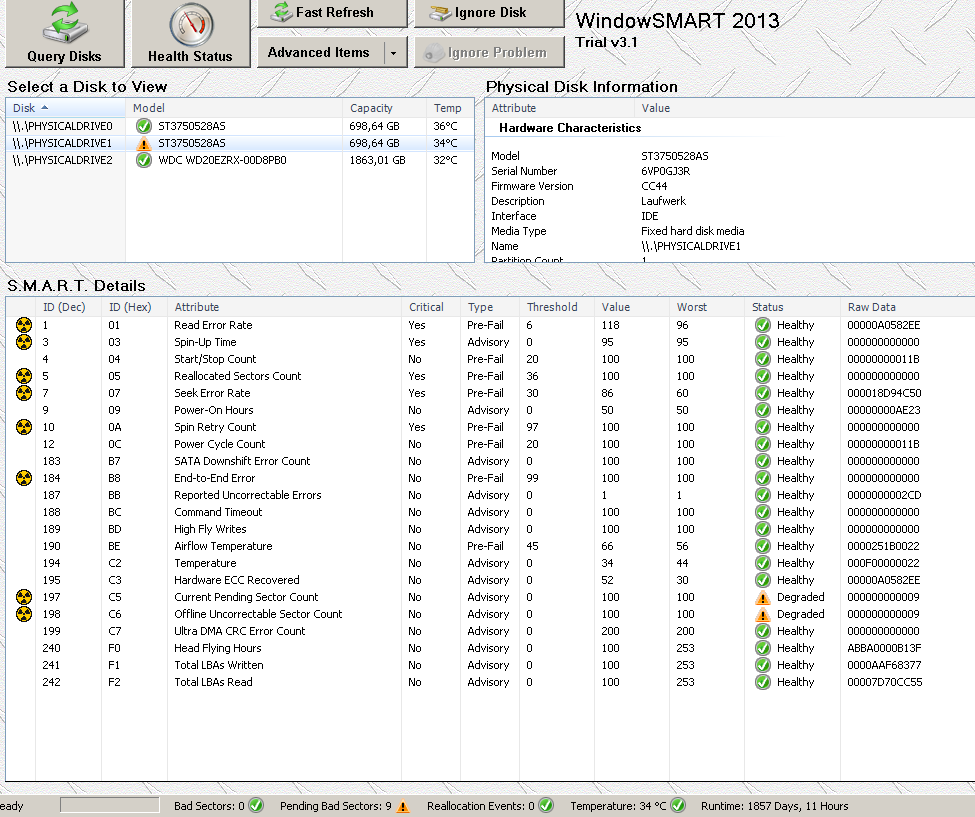
Task: Sort S.M.A.R.T. details by ID (Dec)
Action: [x=68, y=307]
